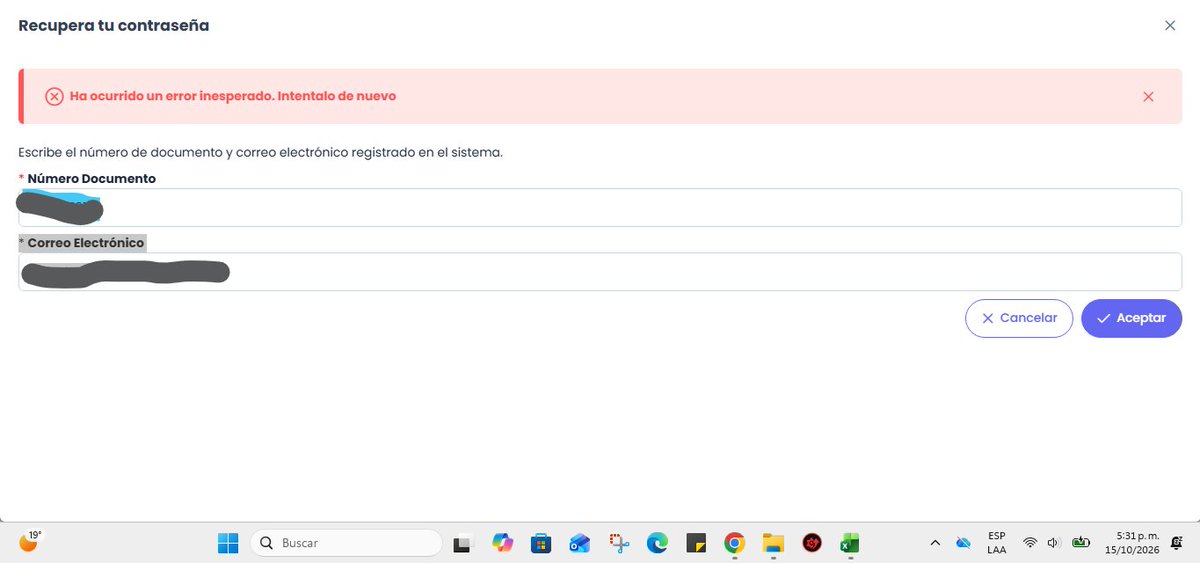This screenshot has height=563, width=1200.
Task: Click the highlighted Correo Electrónico label
Action: (85, 243)
